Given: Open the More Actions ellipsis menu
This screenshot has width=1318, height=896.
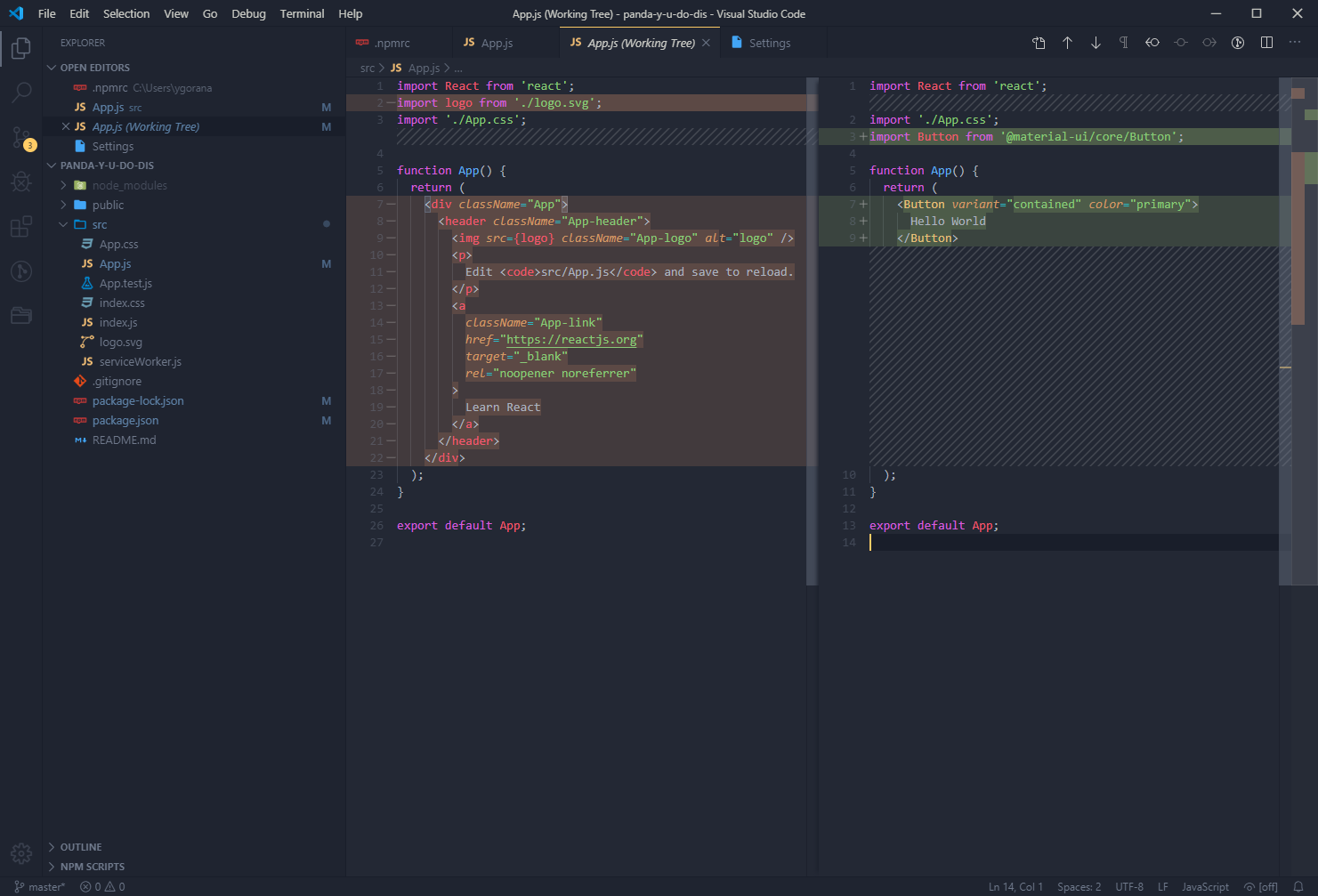Looking at the screenshot, I should point(1295,43).
